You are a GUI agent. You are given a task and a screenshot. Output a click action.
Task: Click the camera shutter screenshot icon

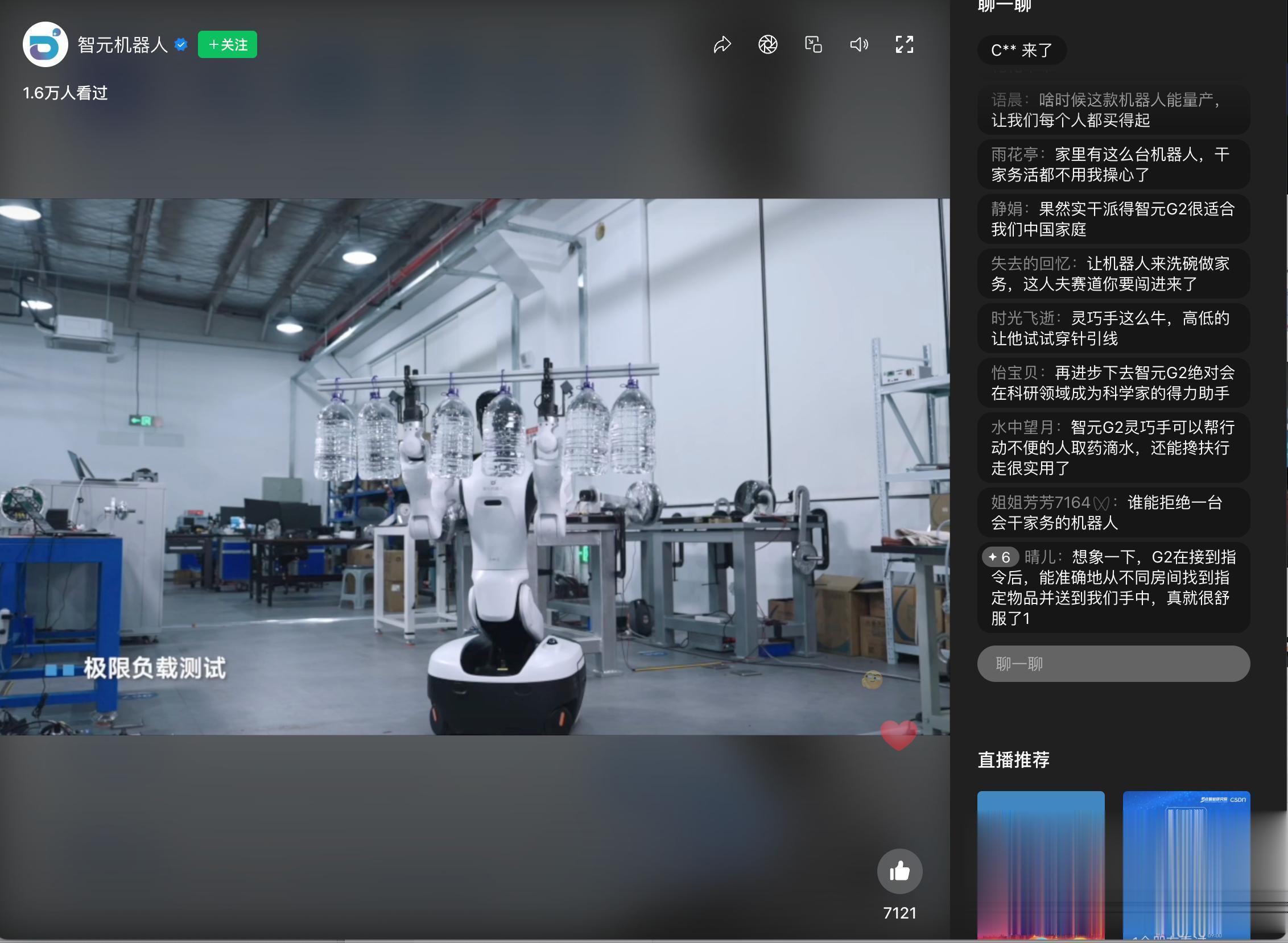[768, 44]
